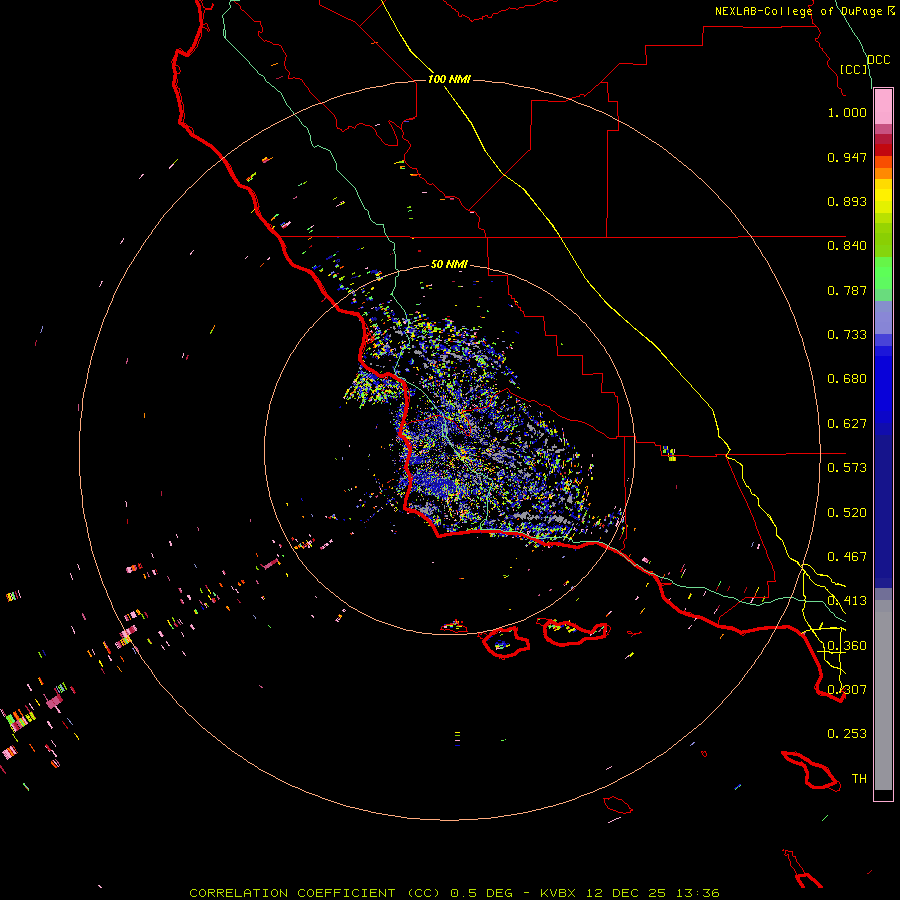Click the 100 NMI range ring label
Screen dimensions: 900x900
[x=449, y=79]
